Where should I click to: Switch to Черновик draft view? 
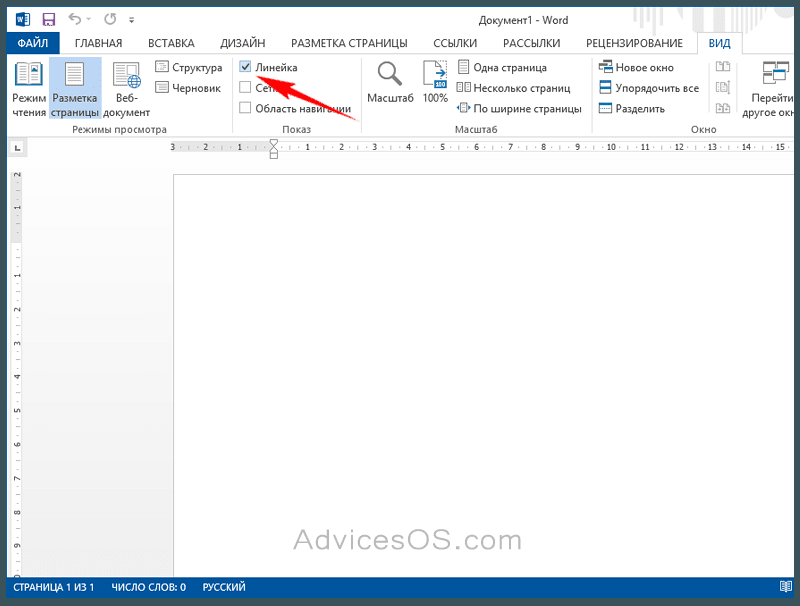click(188, 88)
